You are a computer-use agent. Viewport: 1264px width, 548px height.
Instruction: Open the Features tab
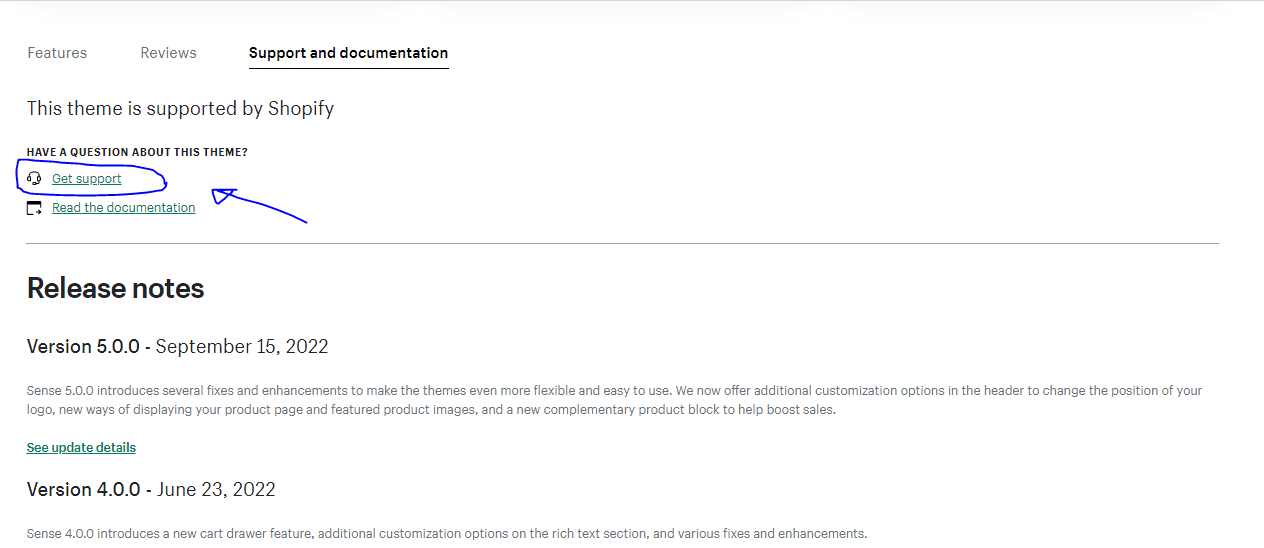[57, 53]
